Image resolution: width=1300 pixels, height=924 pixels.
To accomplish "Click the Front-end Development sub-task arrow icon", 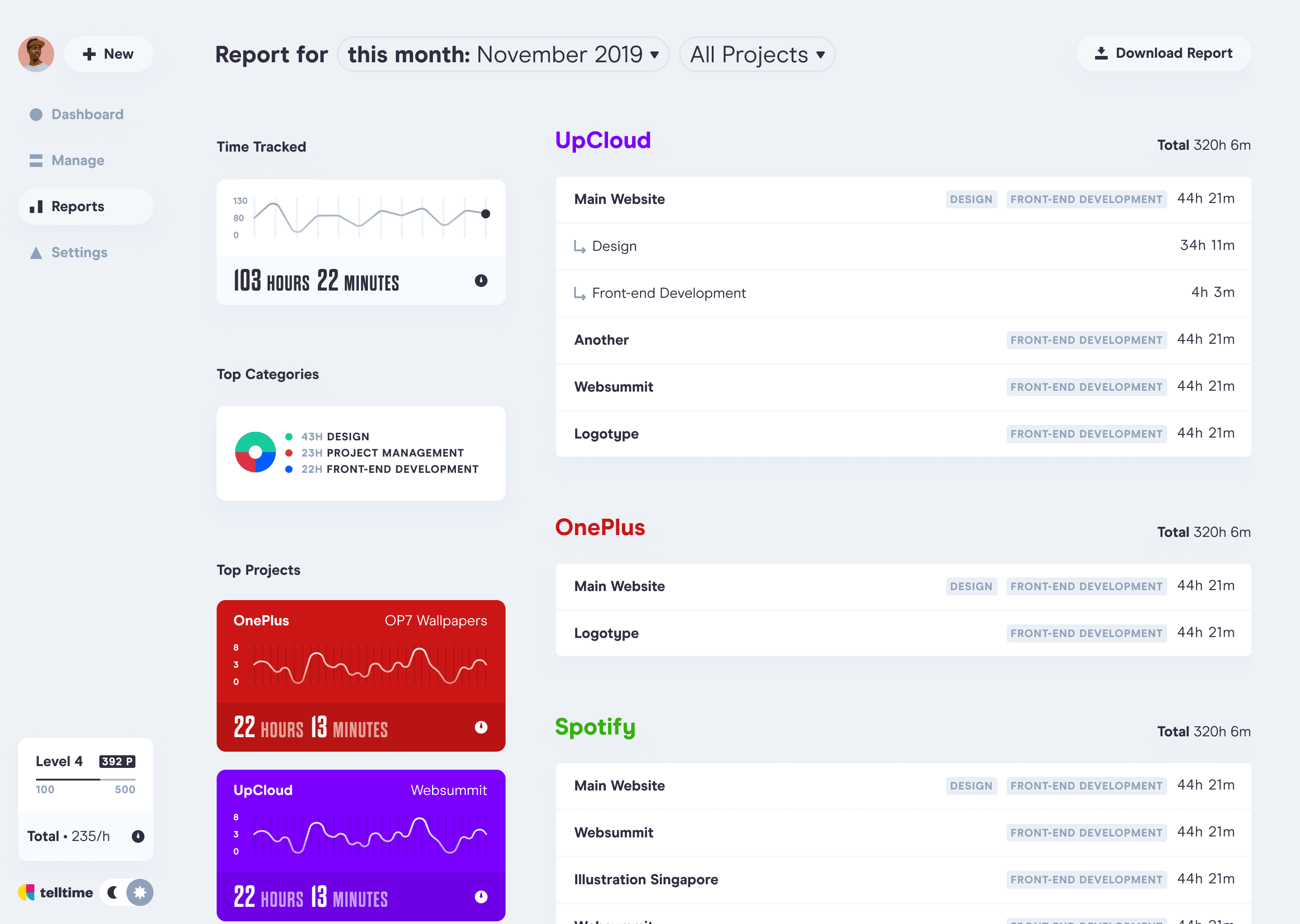I will click(580, 294).
